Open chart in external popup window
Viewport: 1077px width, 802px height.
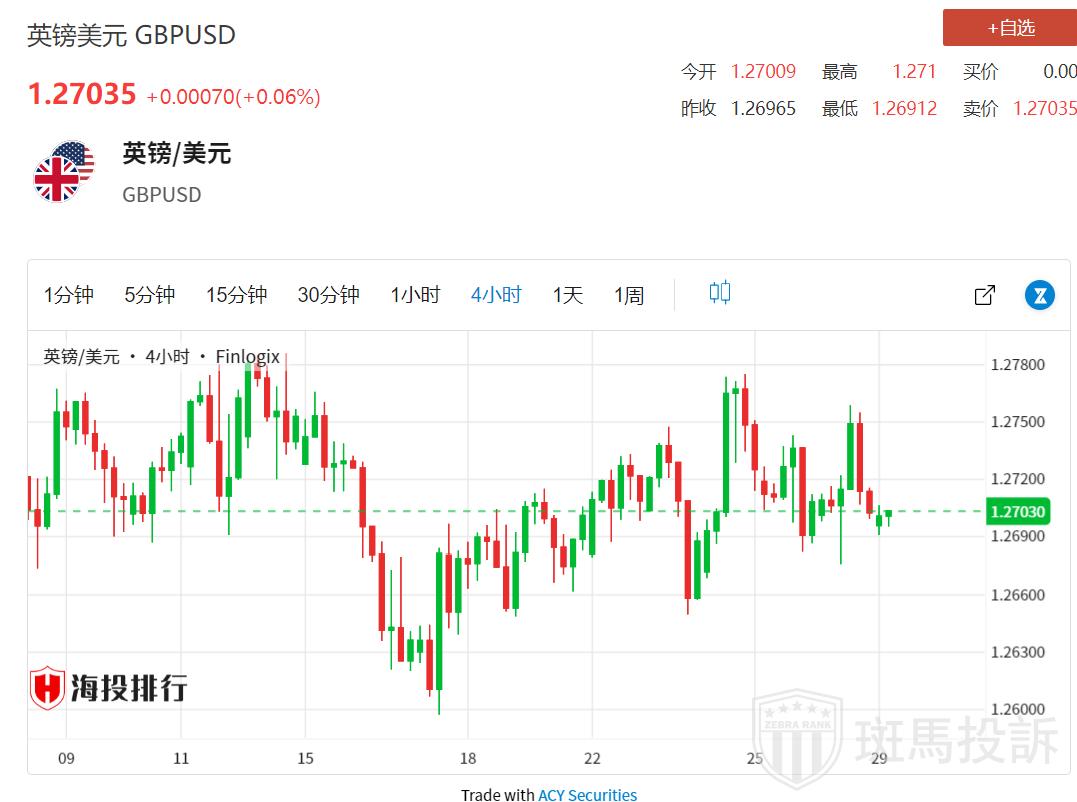pos(984,295)
